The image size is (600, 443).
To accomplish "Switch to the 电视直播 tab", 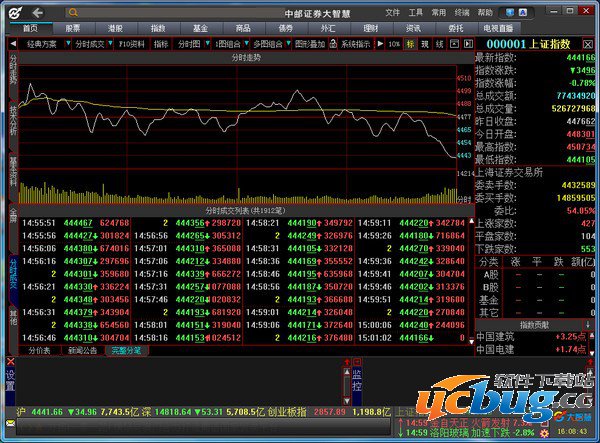I will 498,28.
